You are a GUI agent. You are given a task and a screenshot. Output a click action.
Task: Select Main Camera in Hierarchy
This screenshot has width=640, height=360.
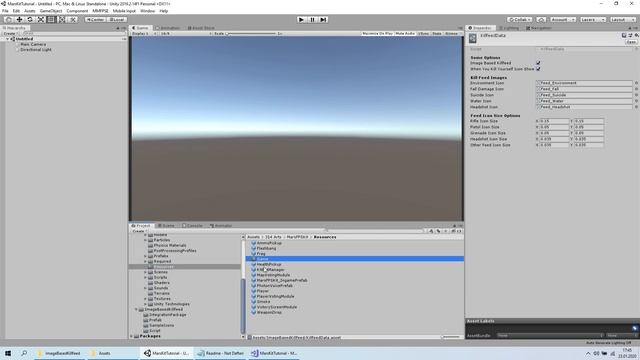[x=33, y=44]
